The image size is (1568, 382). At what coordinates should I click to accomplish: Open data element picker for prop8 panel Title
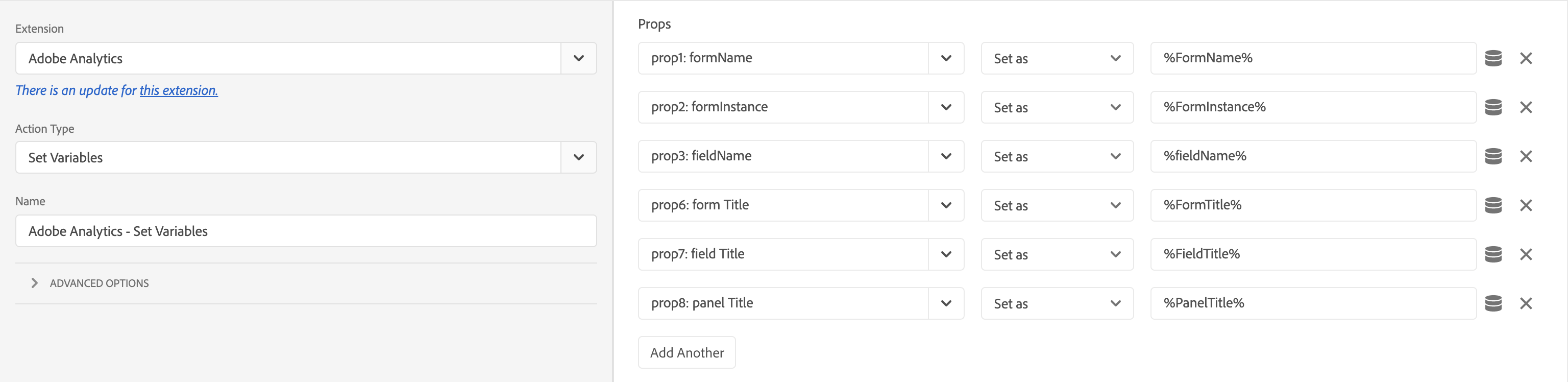(1493, 303)
